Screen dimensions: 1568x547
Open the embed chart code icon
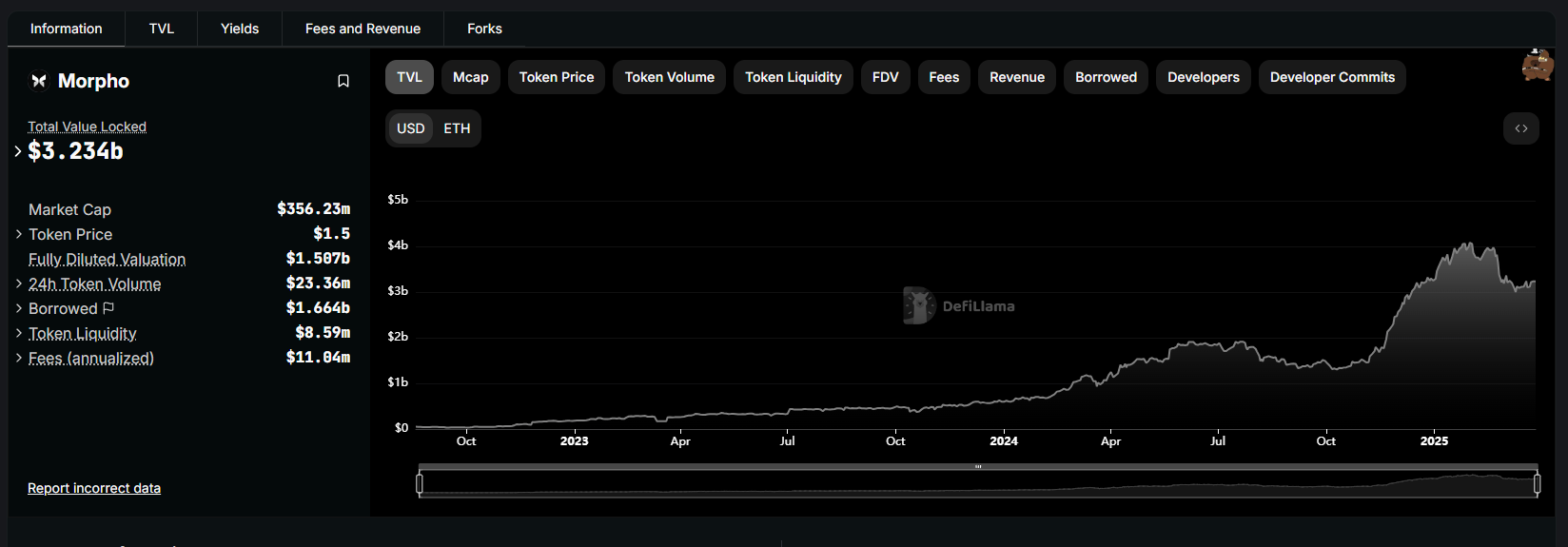(x=1521, y=128)
